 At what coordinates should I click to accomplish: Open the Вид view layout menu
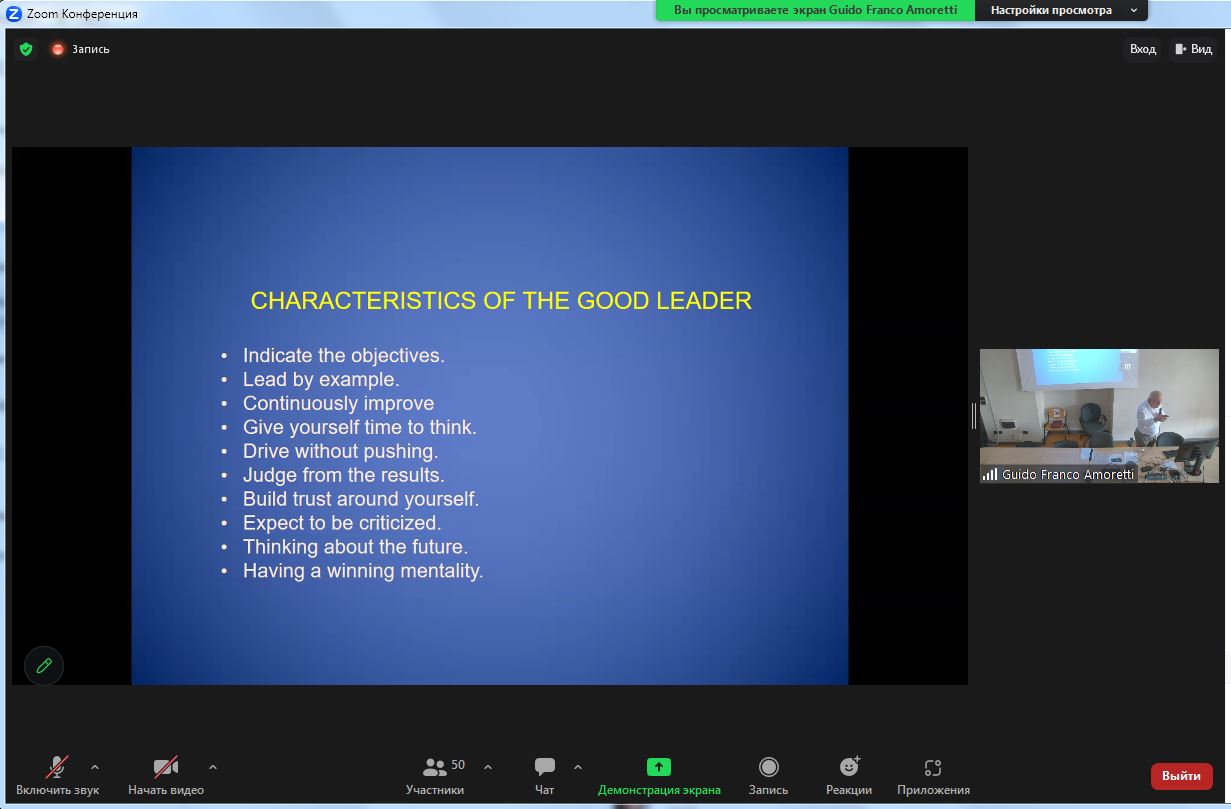click(x=1193, y=49)
